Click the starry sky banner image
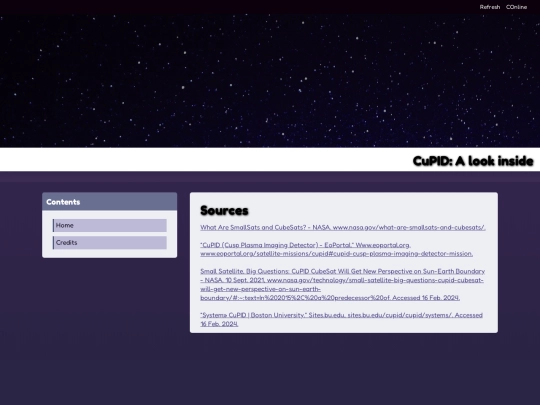The height and width of the screenshot is (405, 540). click(x=270, y=81)
